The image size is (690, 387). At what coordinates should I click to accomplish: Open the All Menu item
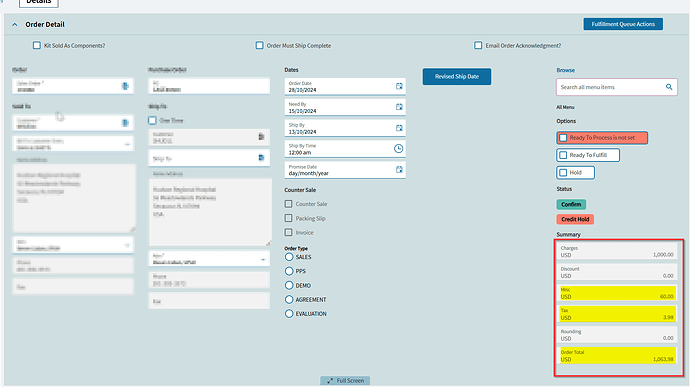pos(565,107)
